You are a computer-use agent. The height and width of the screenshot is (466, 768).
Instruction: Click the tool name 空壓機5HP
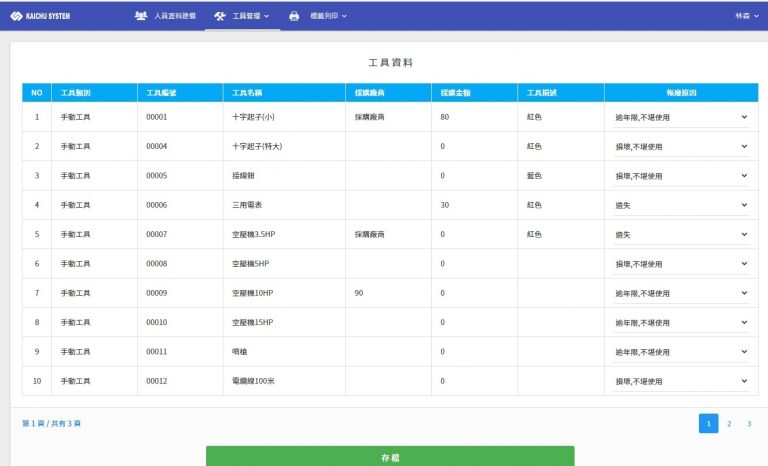(x=251, y=264)
